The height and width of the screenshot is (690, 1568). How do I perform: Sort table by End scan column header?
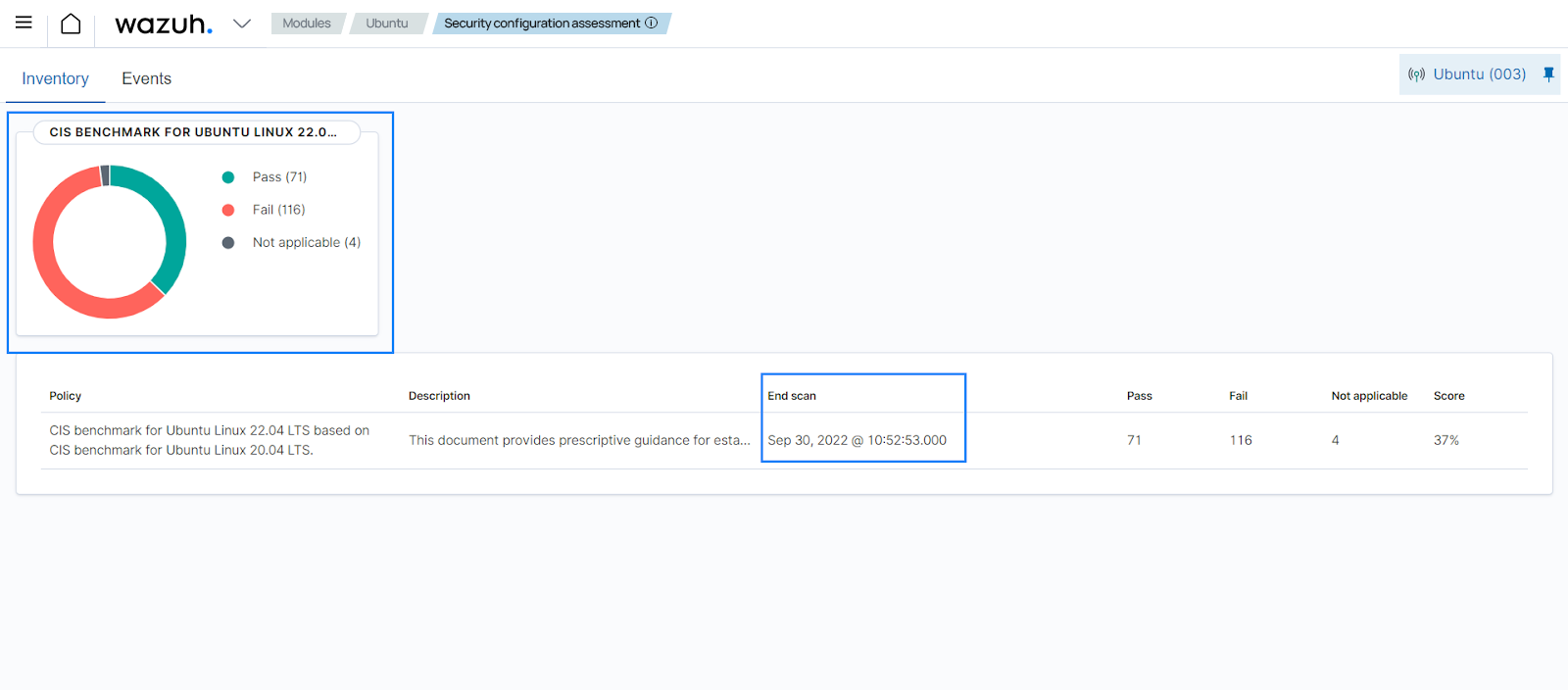792,396
